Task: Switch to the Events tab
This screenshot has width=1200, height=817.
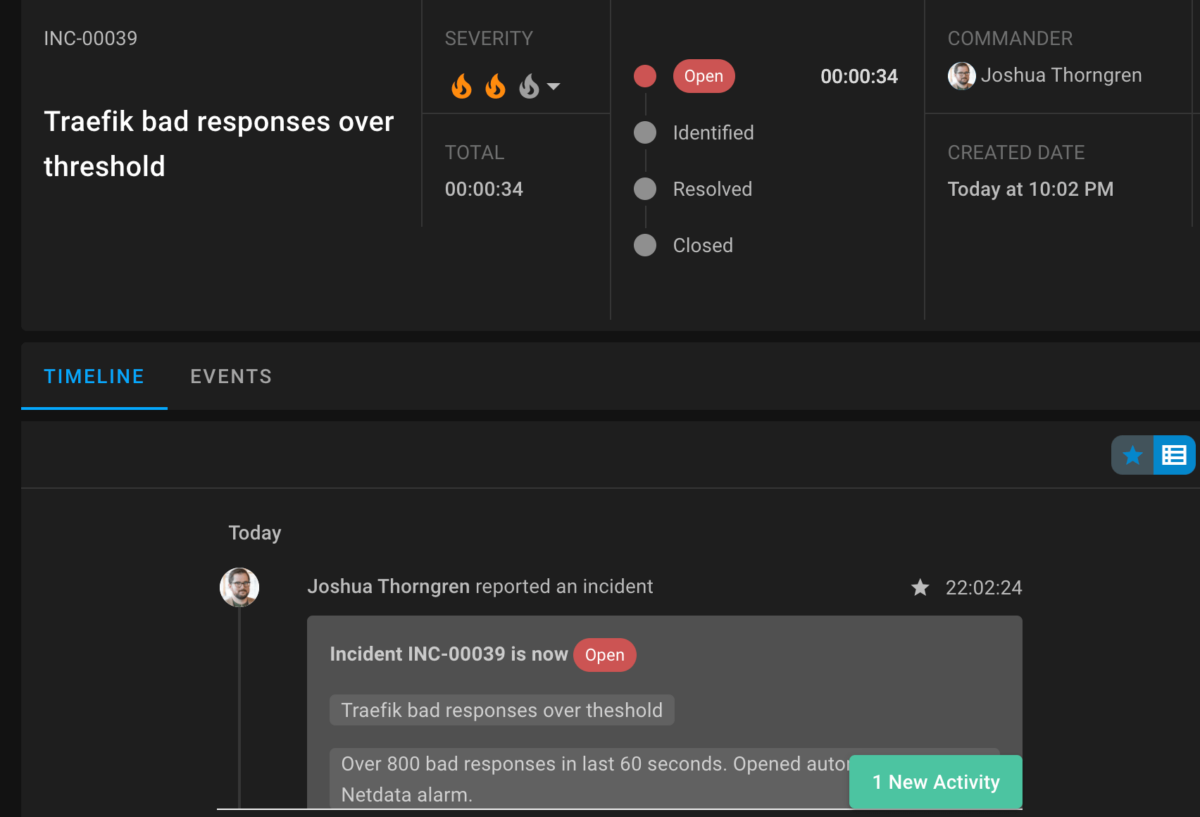Action: point(231,377)
